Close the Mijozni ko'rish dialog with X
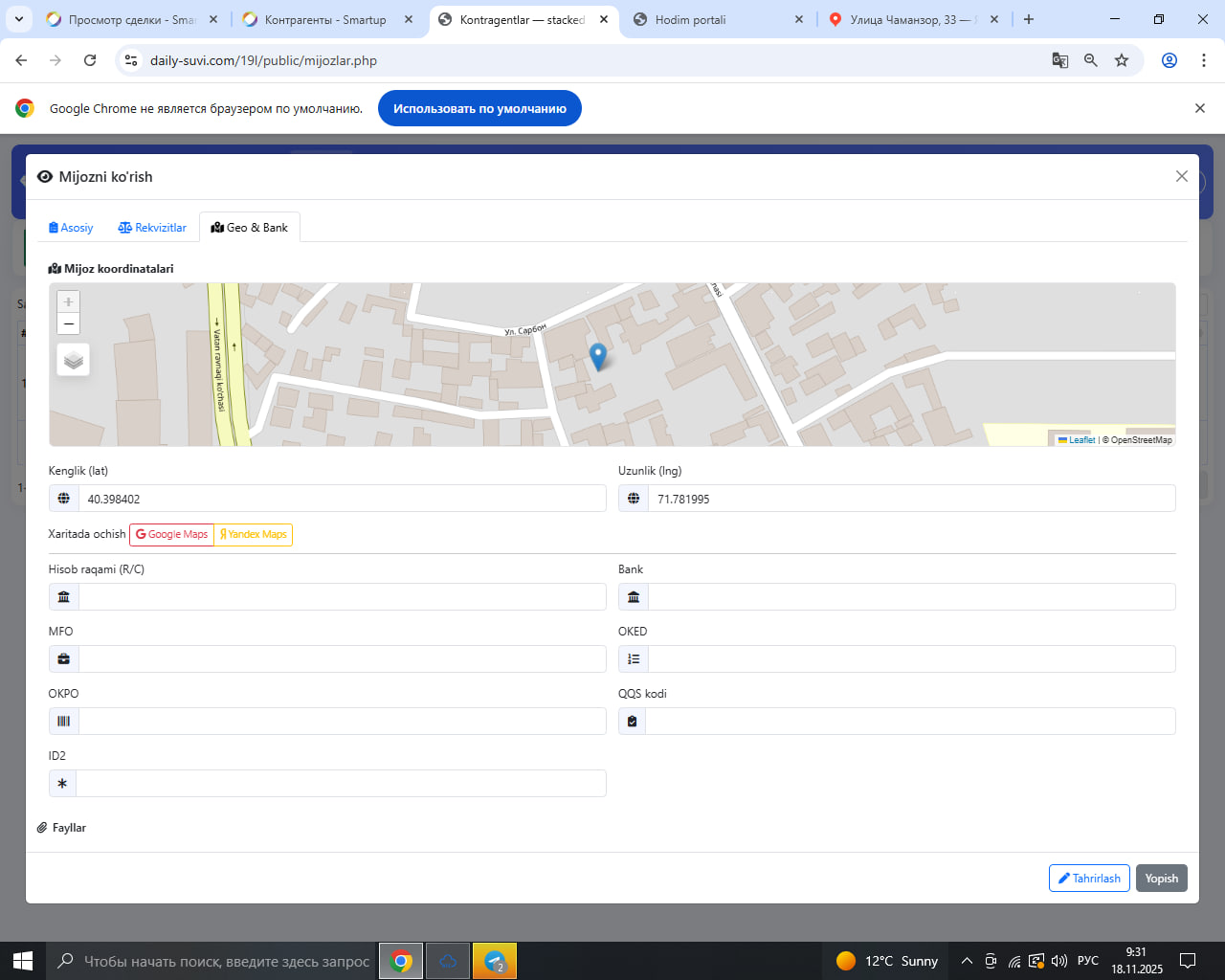1225x980 pixels. pos(1182,176)
